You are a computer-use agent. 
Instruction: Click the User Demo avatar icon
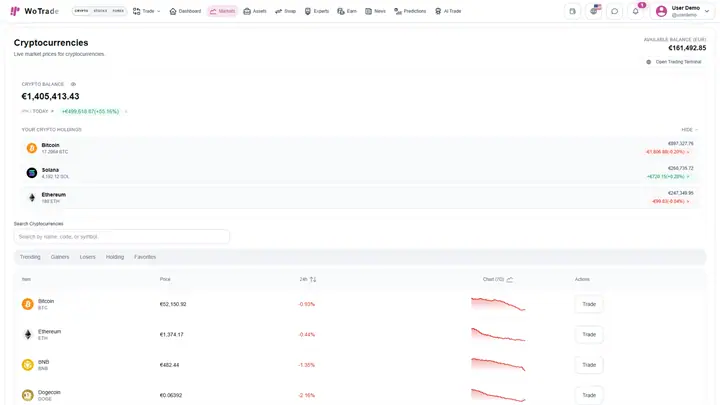click(x=661, y=11)
